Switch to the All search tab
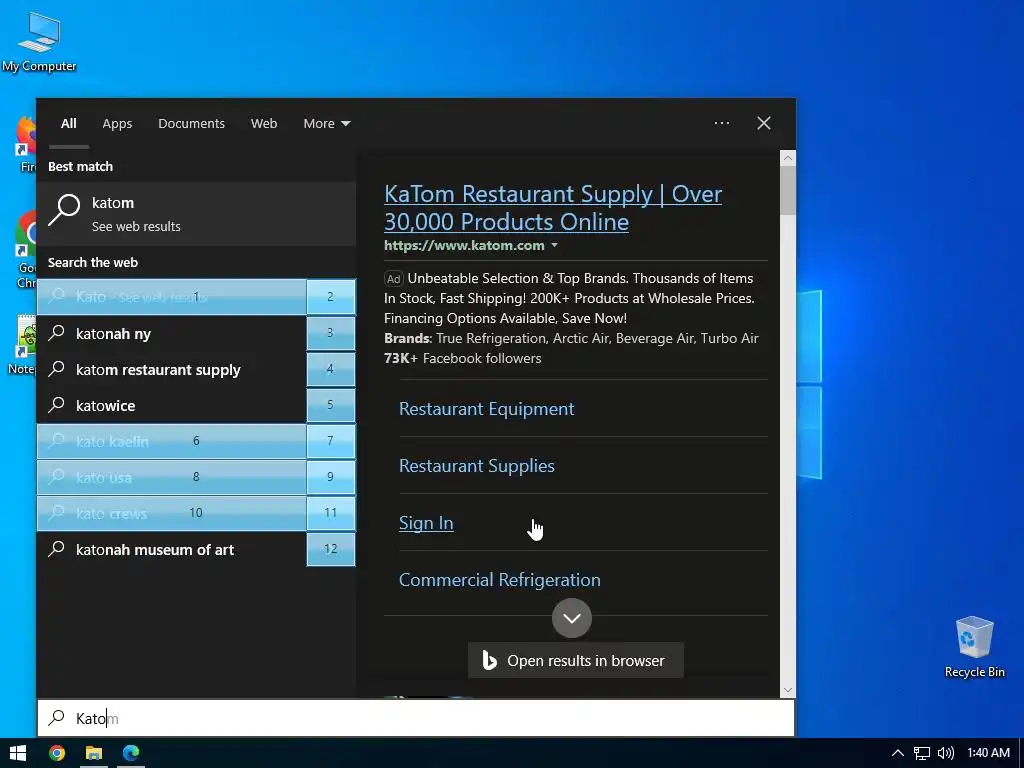The height and width of the screenshot is (768, 1024). 69,123
